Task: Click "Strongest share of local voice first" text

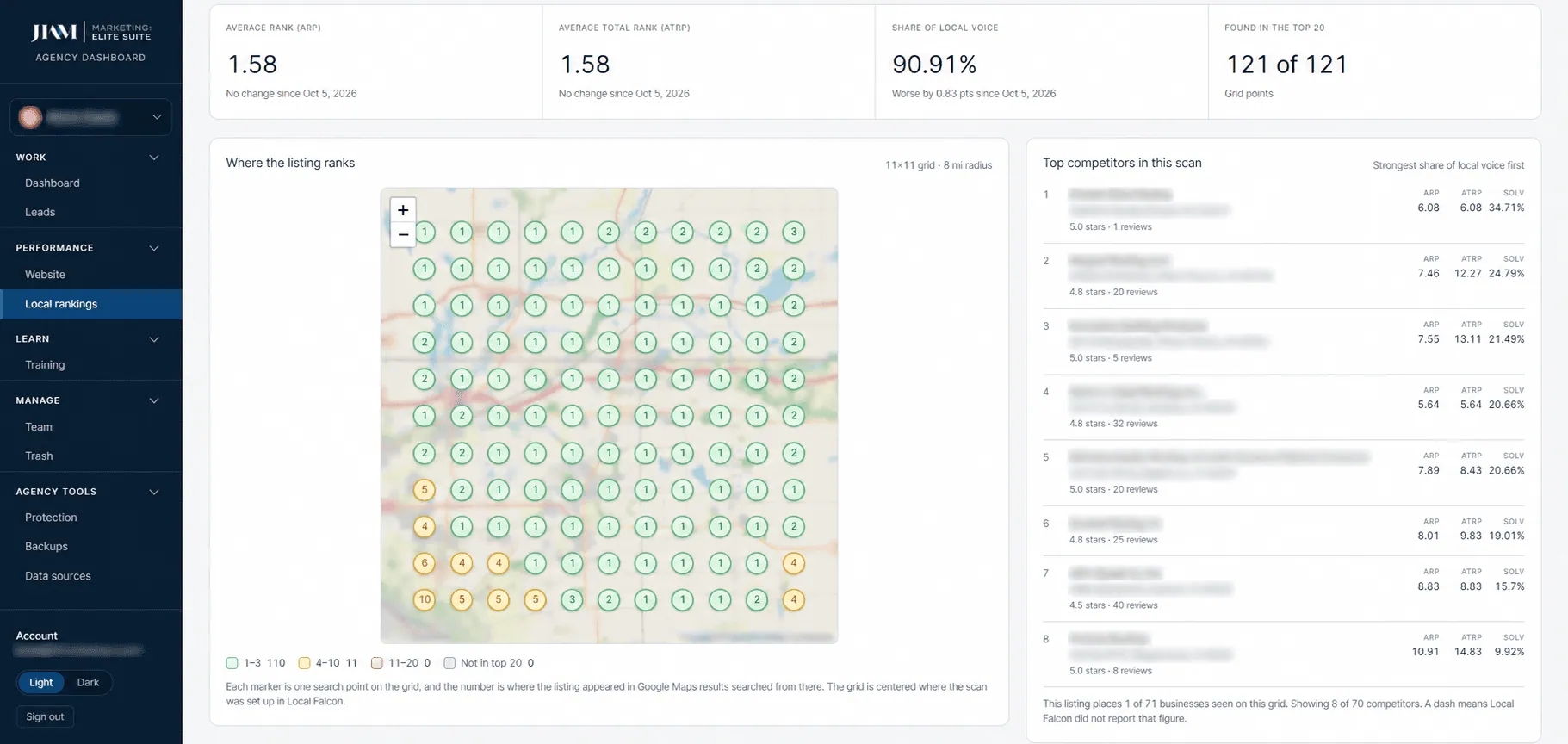Action: click(1448, 165)
